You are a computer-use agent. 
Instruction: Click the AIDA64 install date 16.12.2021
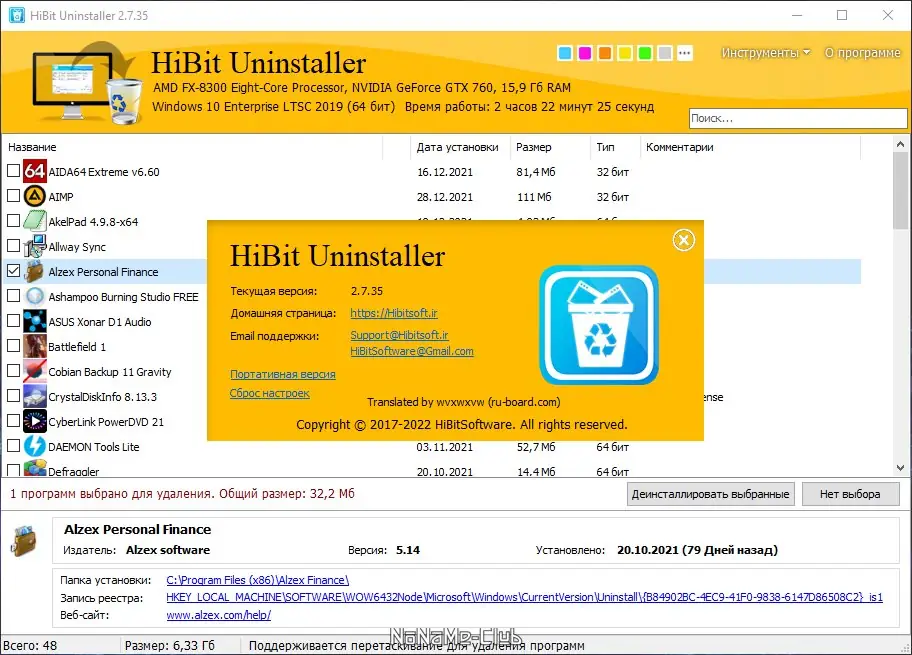pyautogui.click(x=445, y=172)
